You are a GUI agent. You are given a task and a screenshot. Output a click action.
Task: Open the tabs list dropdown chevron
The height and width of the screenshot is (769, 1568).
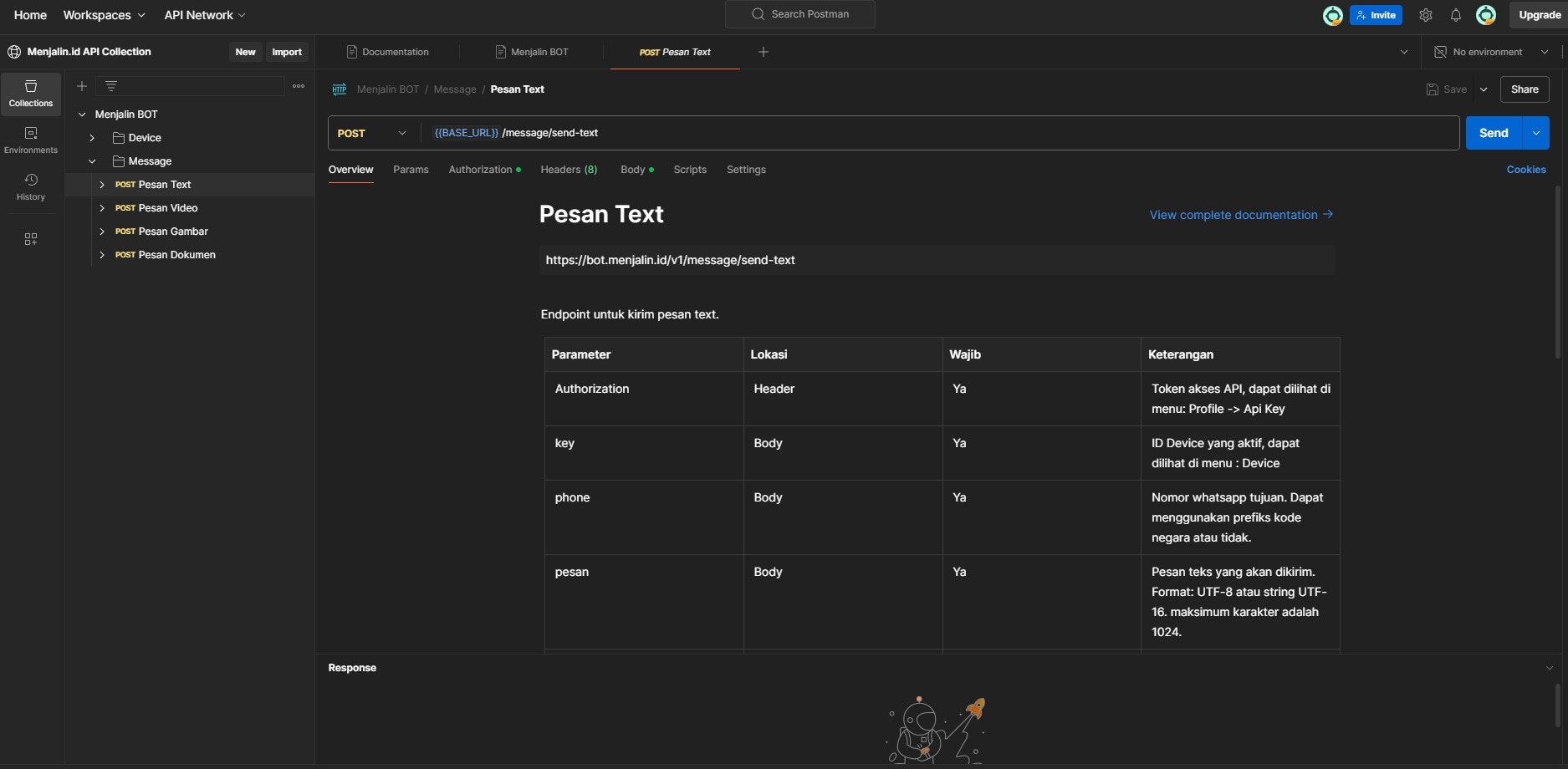(1404, 52)
